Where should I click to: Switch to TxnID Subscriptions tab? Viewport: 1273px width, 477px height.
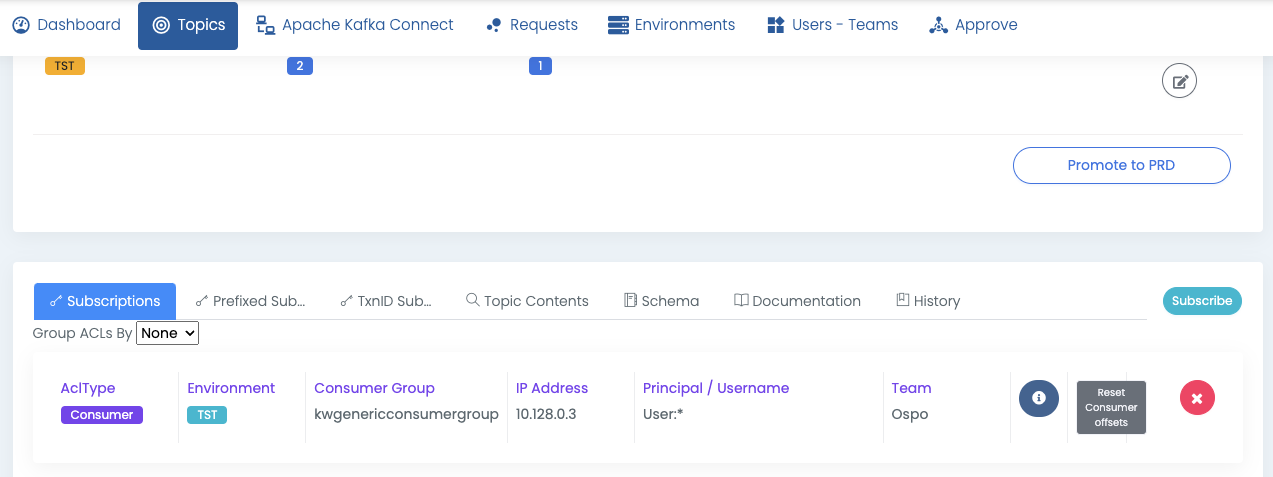[386, 301]
